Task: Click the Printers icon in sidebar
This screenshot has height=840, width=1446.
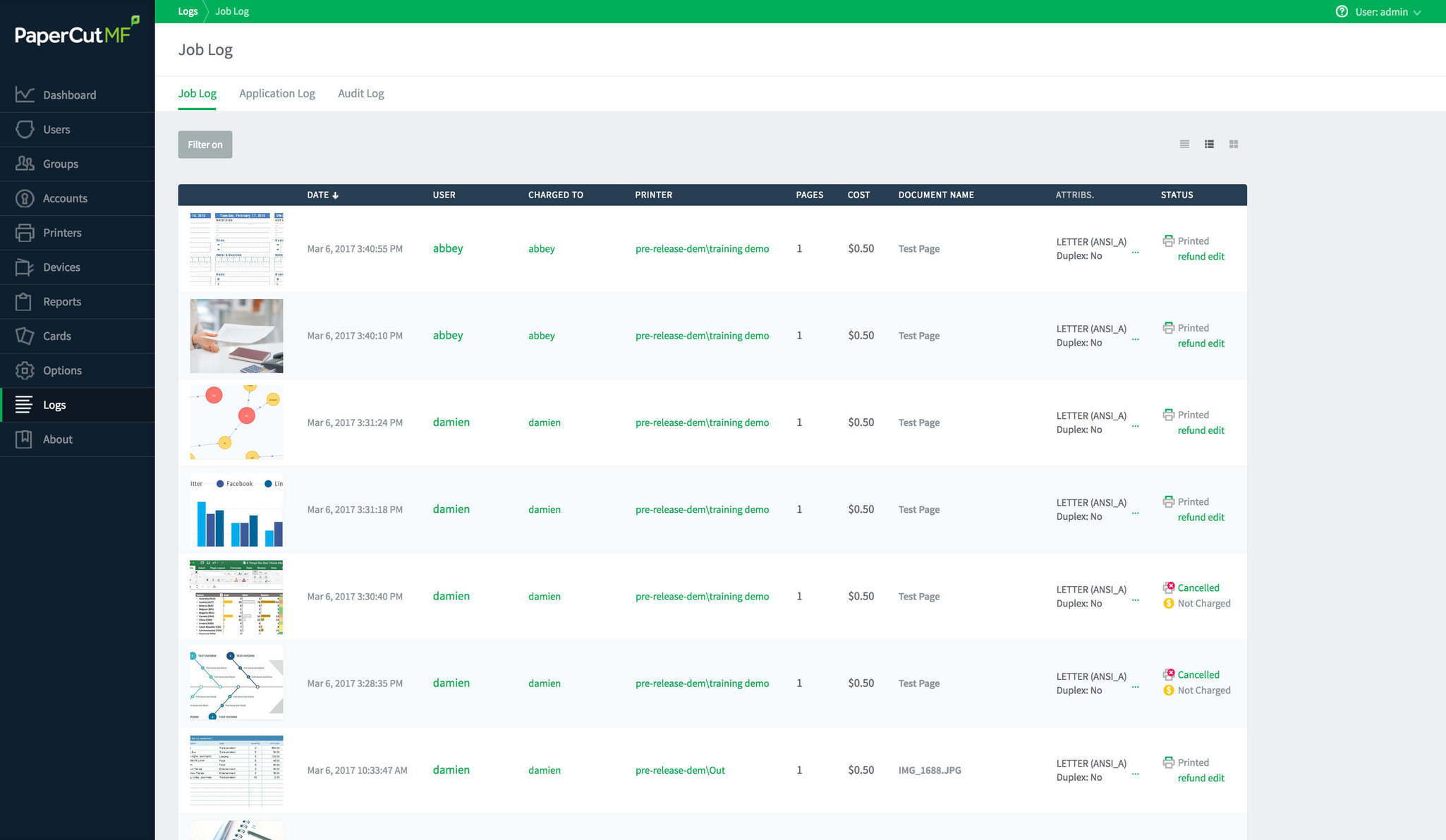Action: point(25,233)
